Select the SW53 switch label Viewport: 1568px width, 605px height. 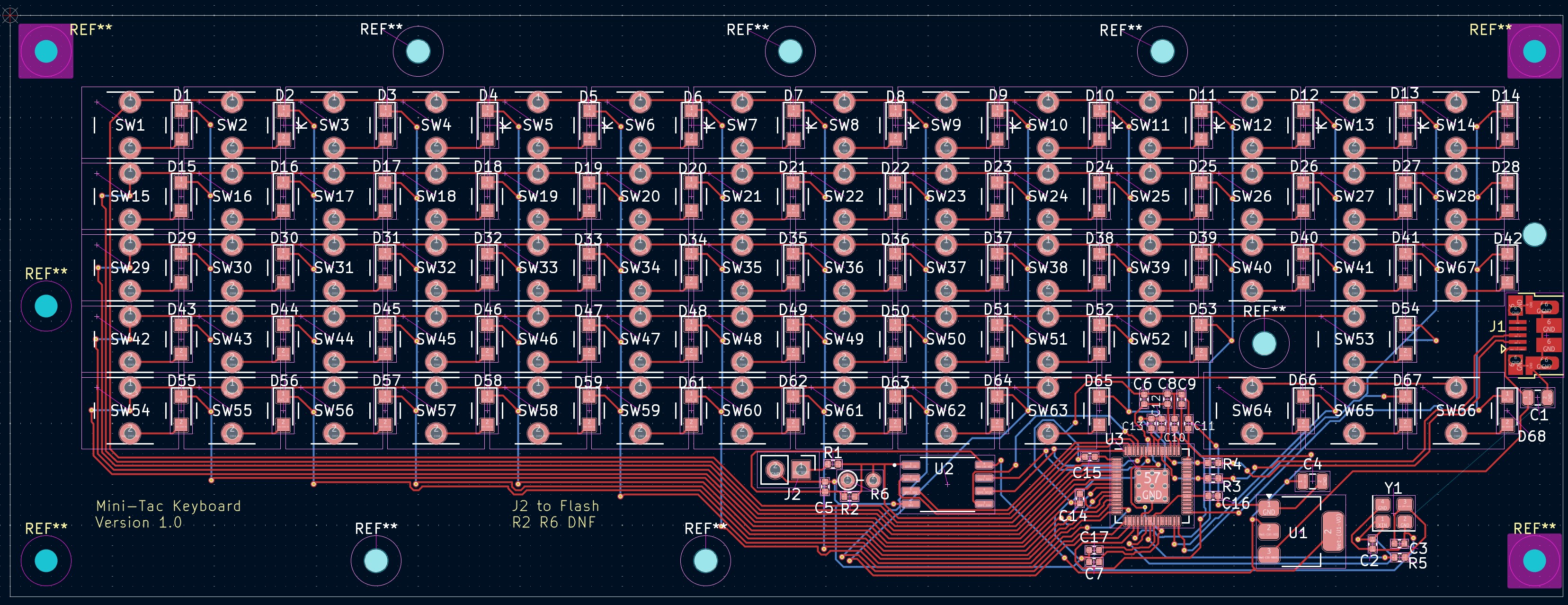(x=1354, y=339)
